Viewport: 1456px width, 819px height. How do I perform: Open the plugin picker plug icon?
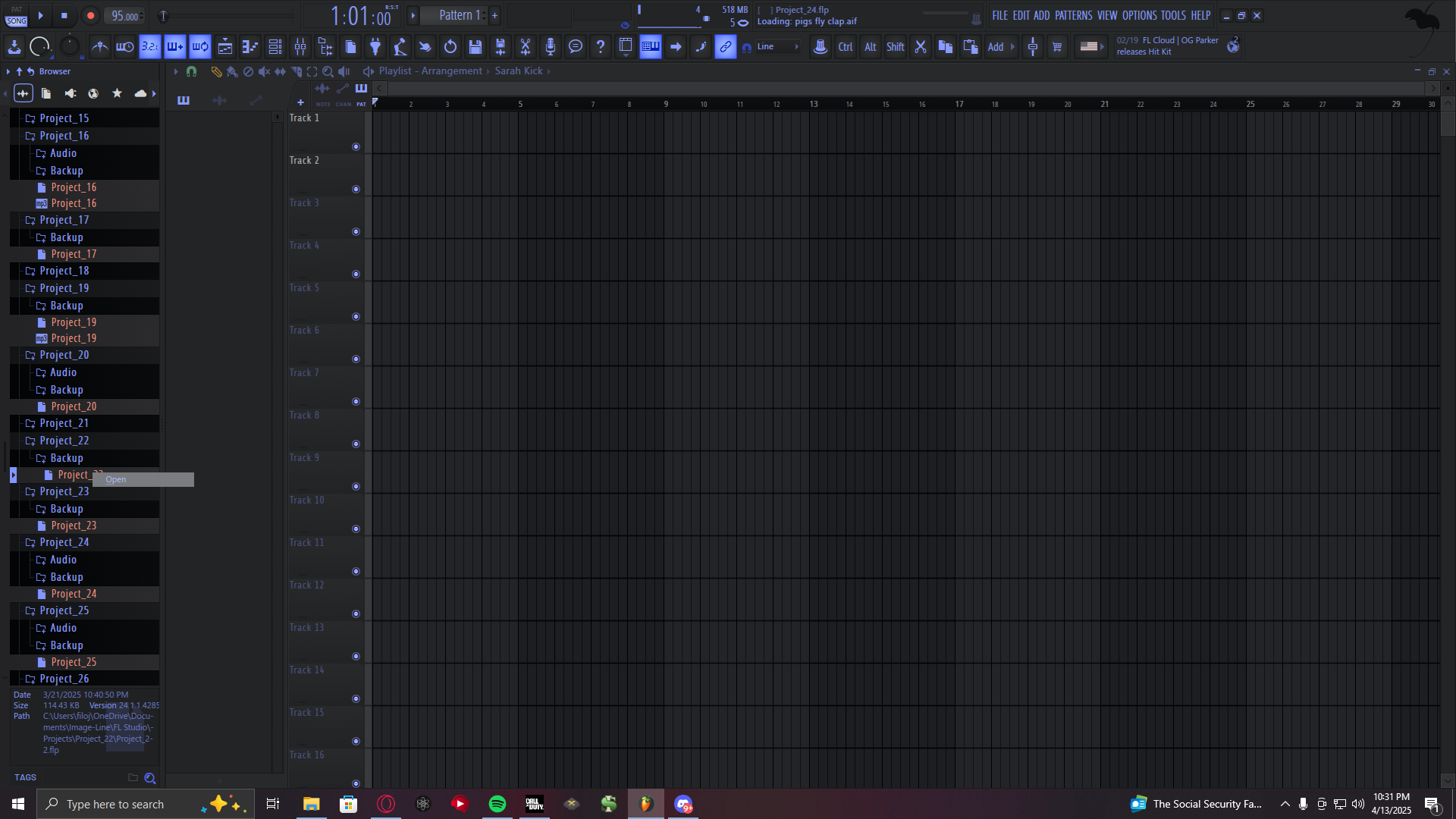(x=375, y=47)
